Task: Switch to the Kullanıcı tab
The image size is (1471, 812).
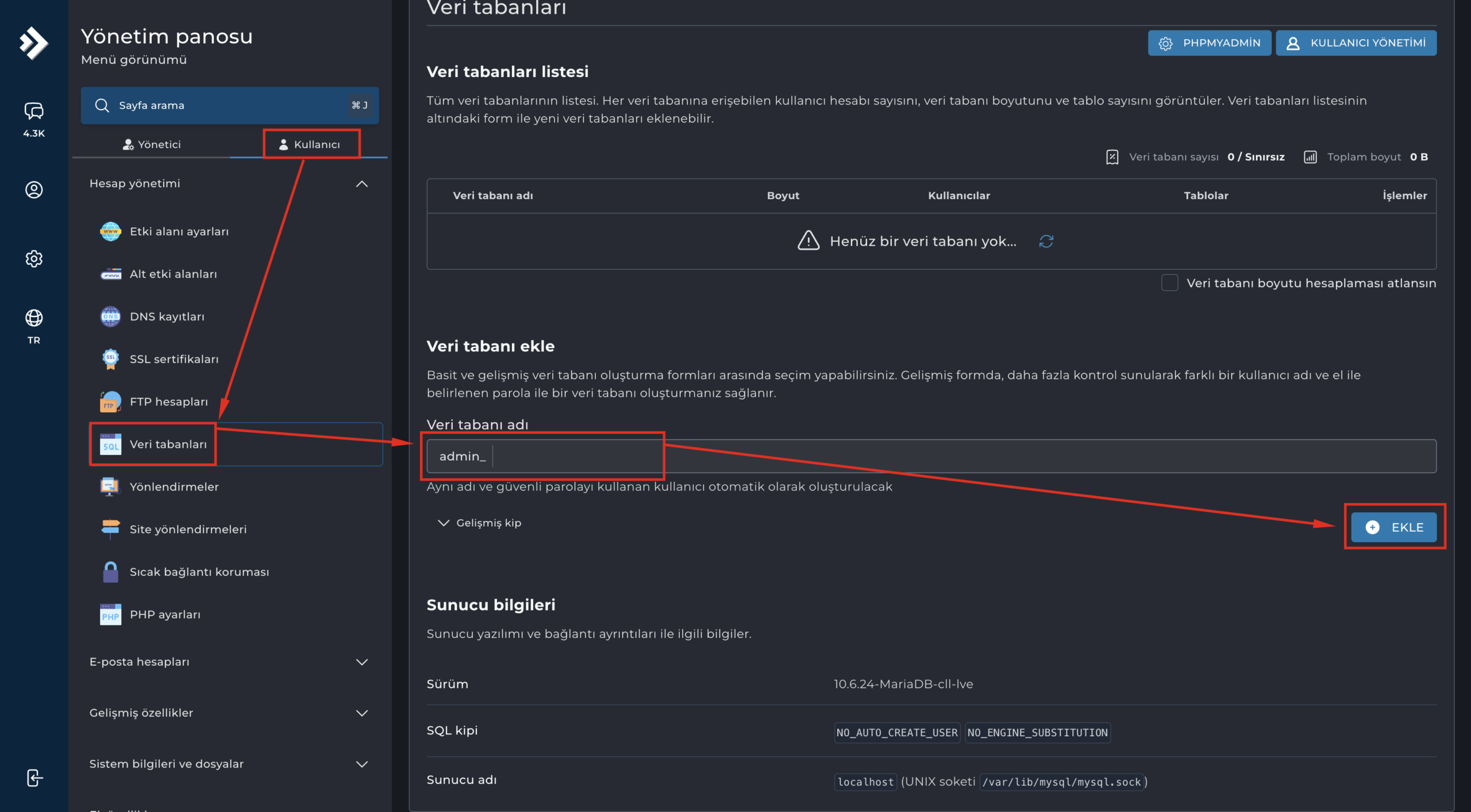Action: [310, 145]
